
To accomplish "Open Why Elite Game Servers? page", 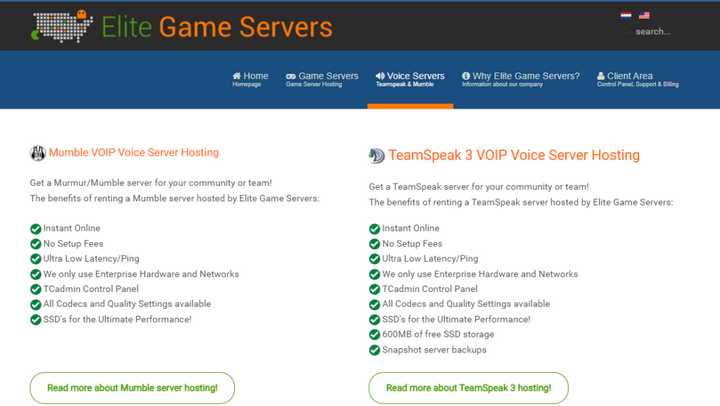I will [520, 79].
